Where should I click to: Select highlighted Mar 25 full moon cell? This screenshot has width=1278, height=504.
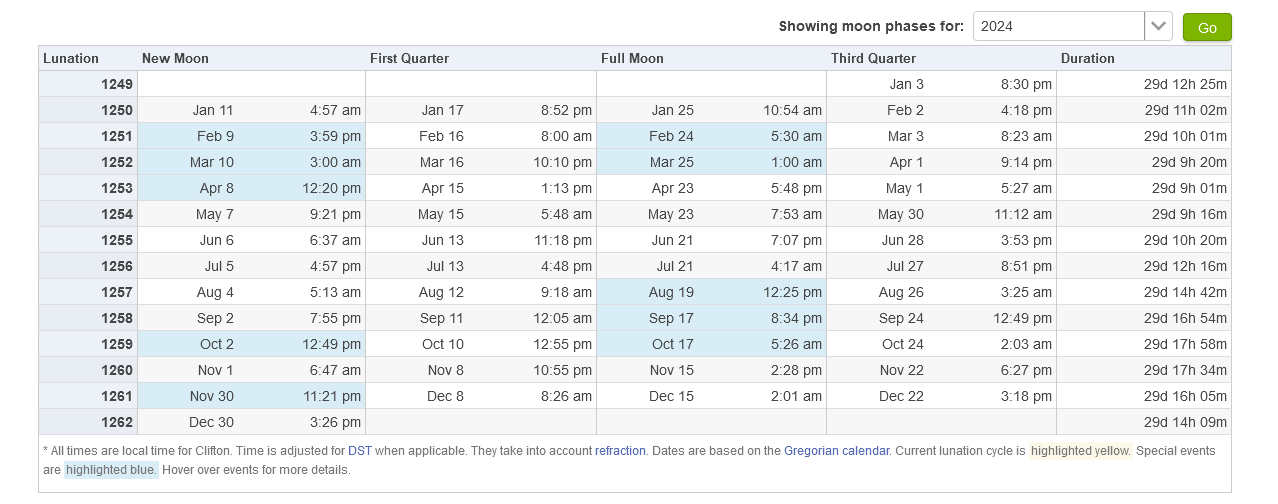click(x=711, y=162)
